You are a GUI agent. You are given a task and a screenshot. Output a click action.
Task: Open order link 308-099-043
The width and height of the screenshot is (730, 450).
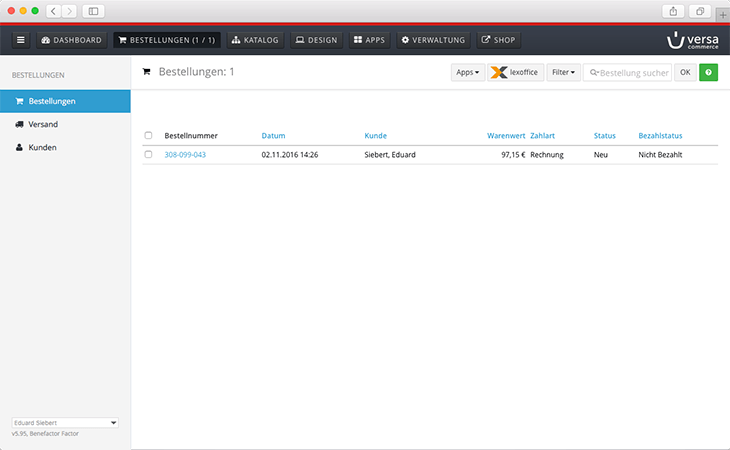click(x=185, y=155)
